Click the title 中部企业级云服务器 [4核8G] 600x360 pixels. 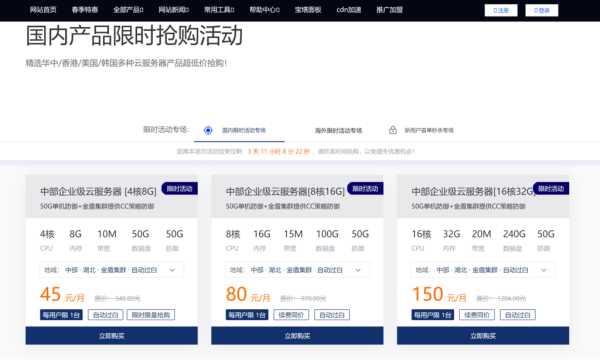98,191
